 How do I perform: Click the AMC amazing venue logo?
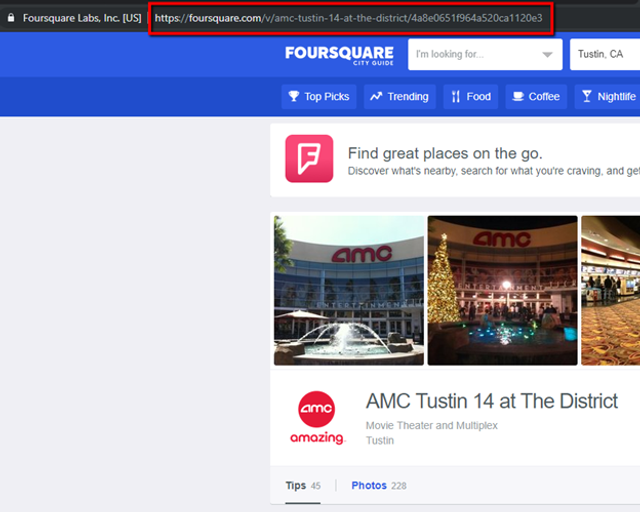[317, 418]
